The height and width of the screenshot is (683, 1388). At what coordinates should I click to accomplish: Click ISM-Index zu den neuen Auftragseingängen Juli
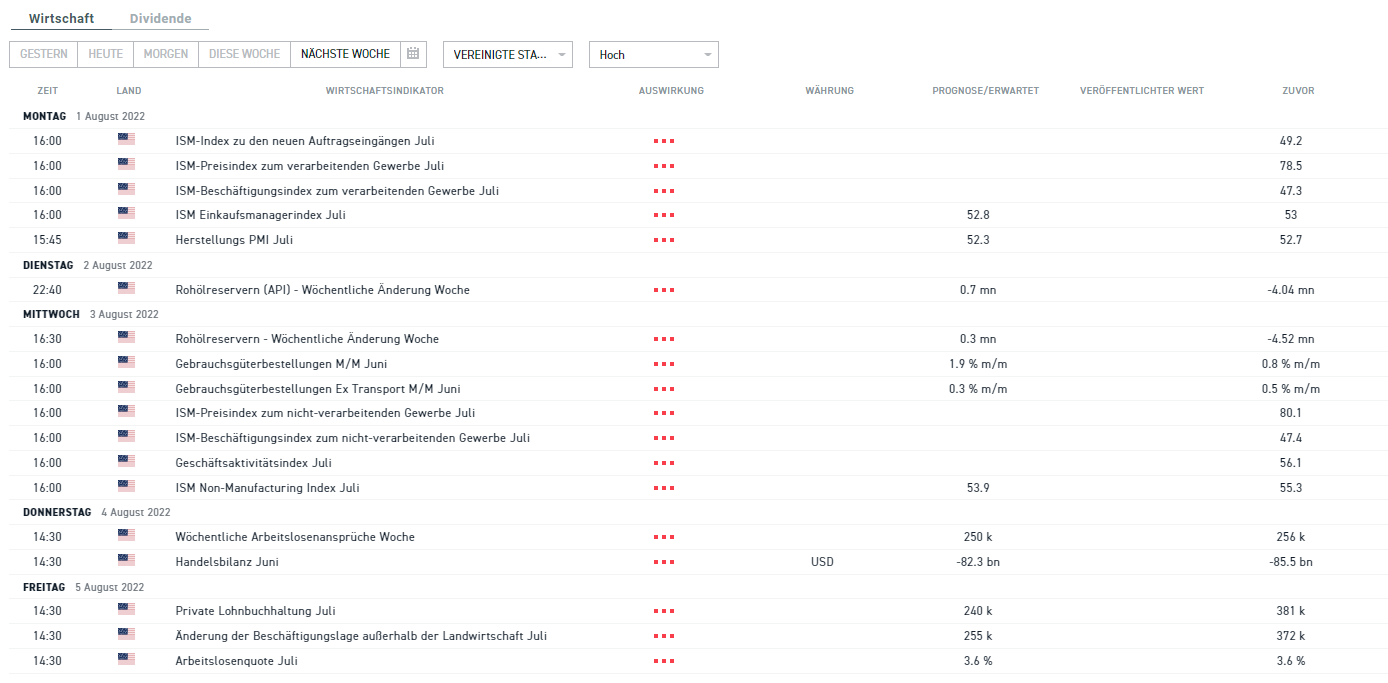[305, 141]
